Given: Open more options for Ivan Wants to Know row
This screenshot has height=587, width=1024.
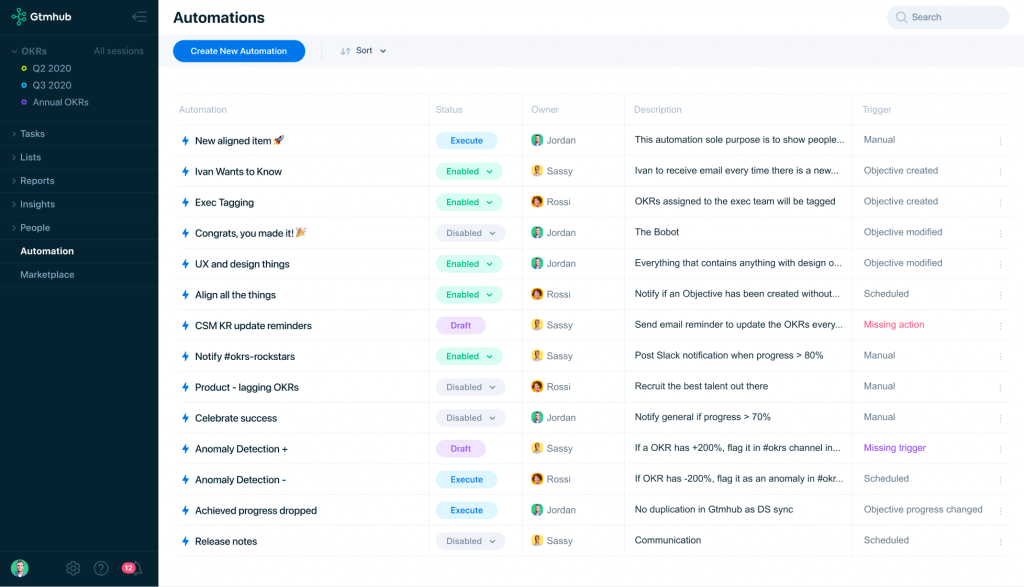Looking at the screenshot, I should point(1000,171).
